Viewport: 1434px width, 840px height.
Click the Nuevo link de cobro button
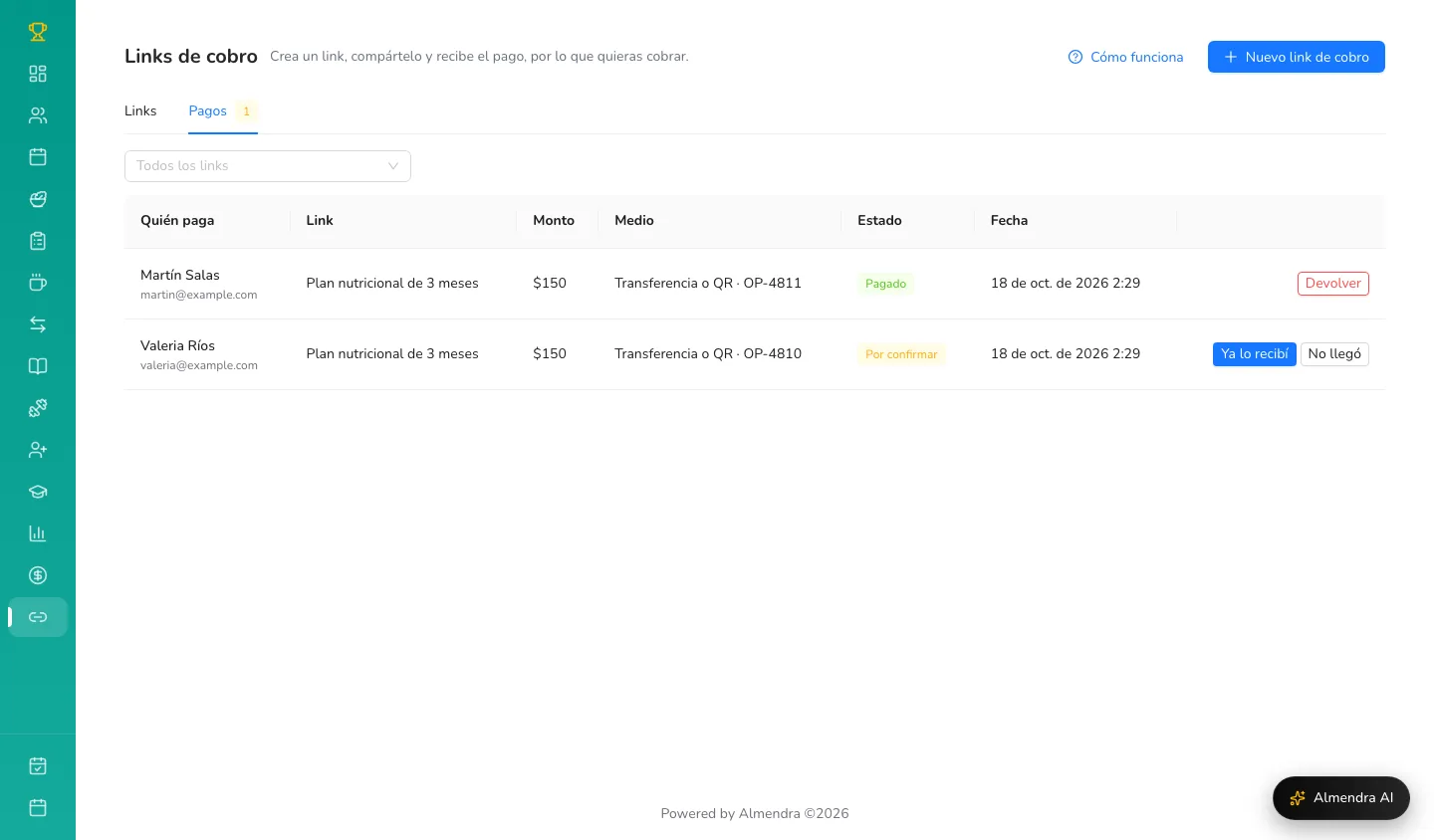pos(1297,57)
